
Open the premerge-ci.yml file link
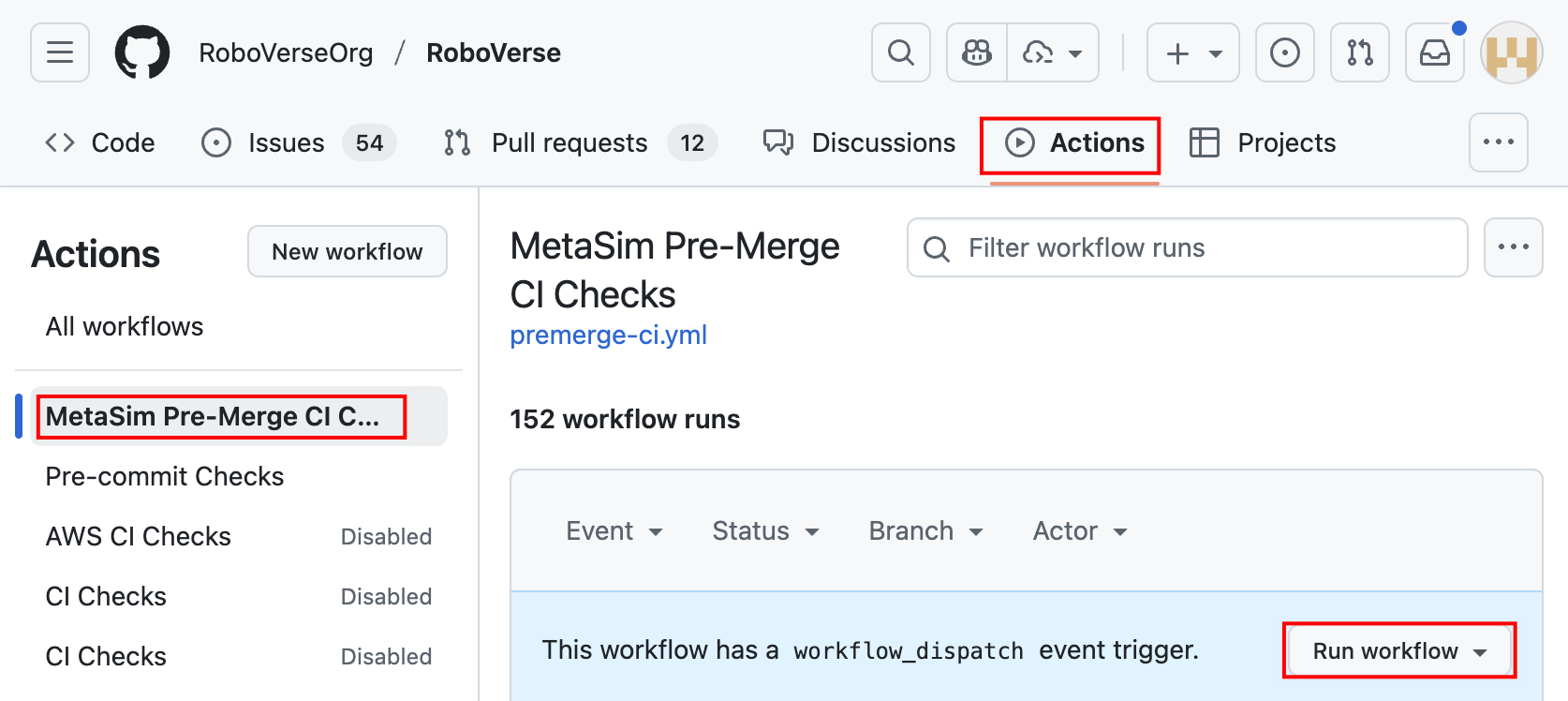pyautogui.click(x=608, y=335)
